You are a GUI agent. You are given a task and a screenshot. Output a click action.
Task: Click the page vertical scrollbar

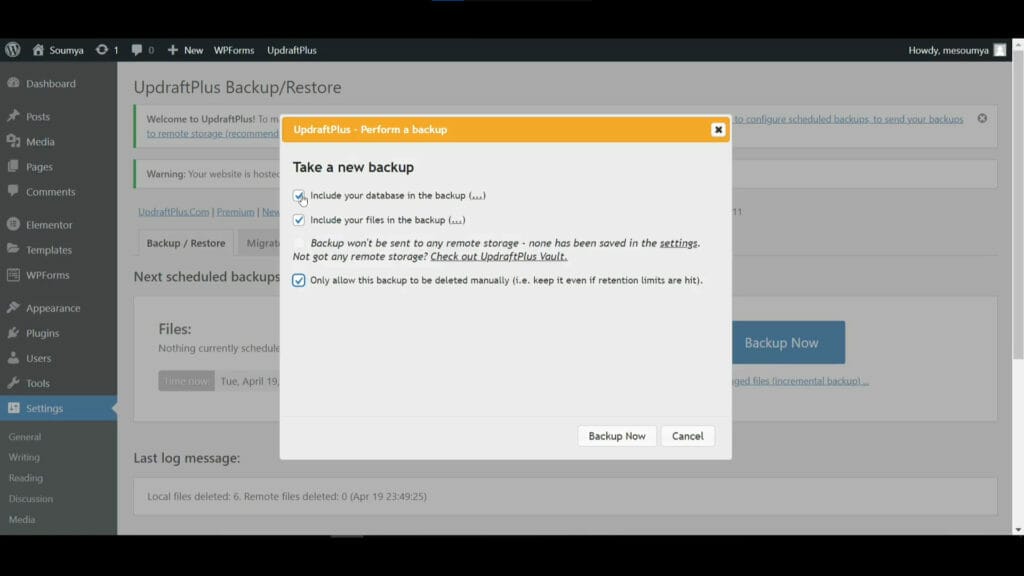click(1018, 204)
